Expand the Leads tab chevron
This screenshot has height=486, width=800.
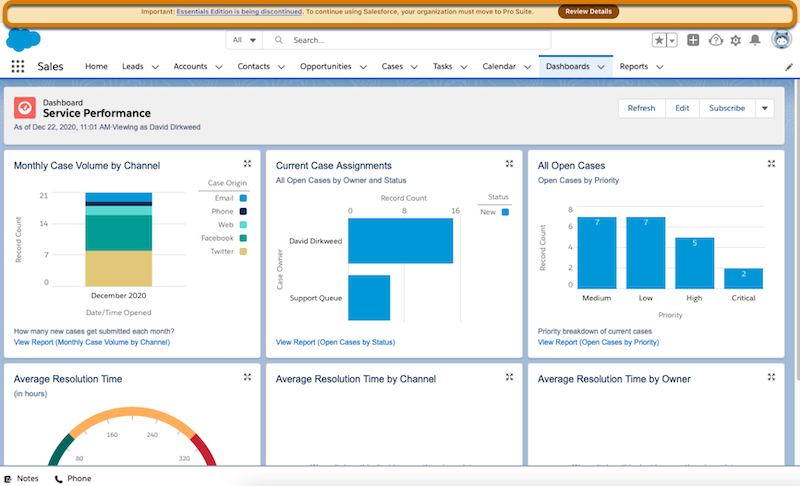[x=155, y=67]
